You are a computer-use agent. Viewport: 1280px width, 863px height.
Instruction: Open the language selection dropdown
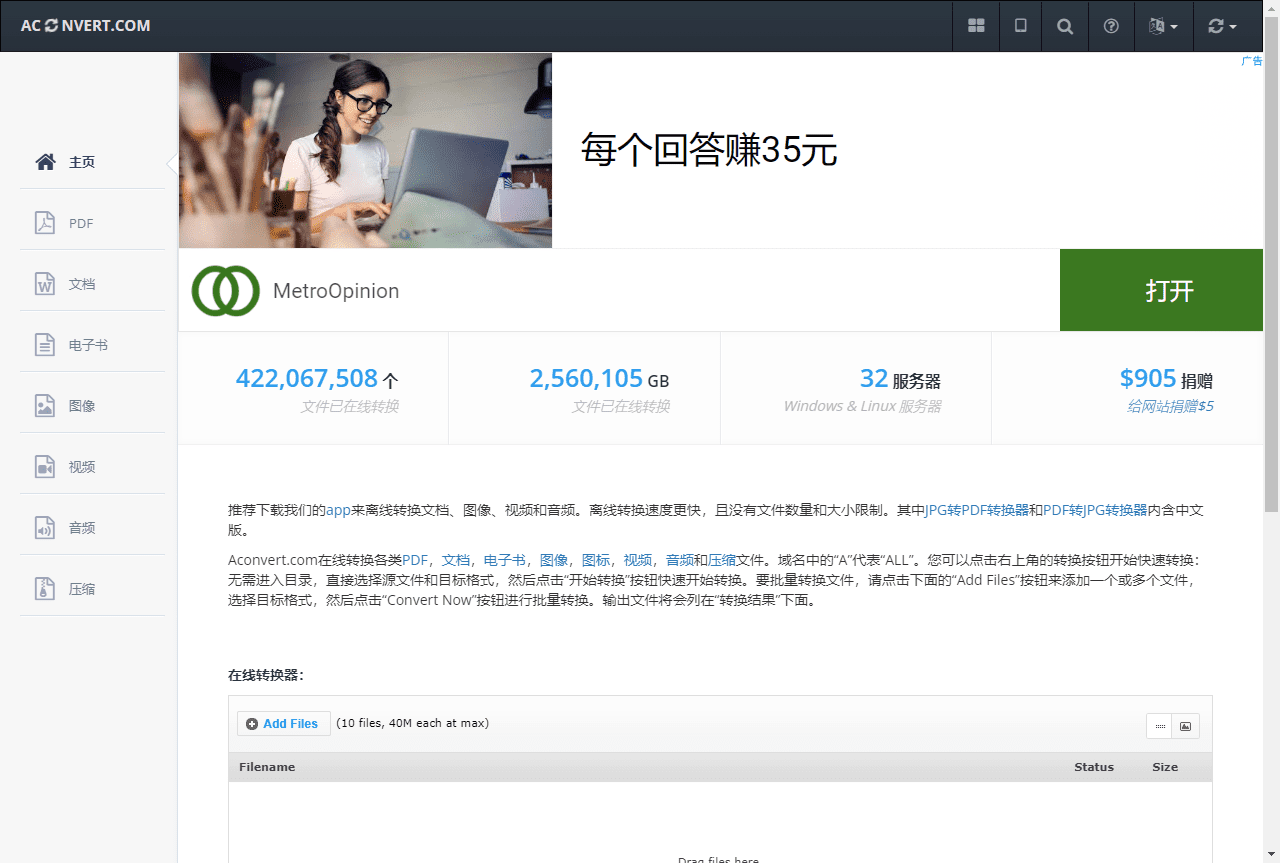click(x=1163, y=26)
